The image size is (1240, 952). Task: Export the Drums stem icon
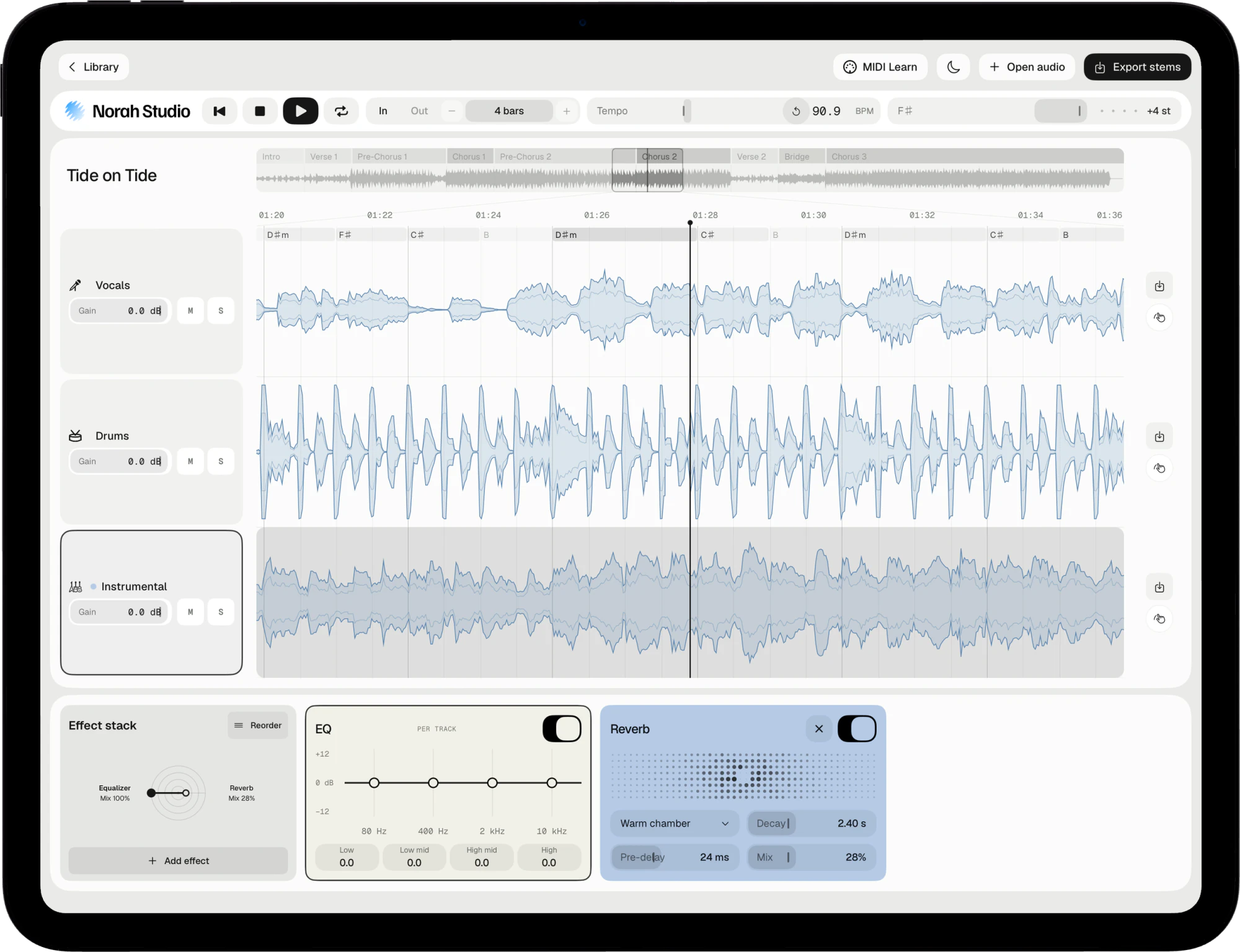[x=1159, y=436]
